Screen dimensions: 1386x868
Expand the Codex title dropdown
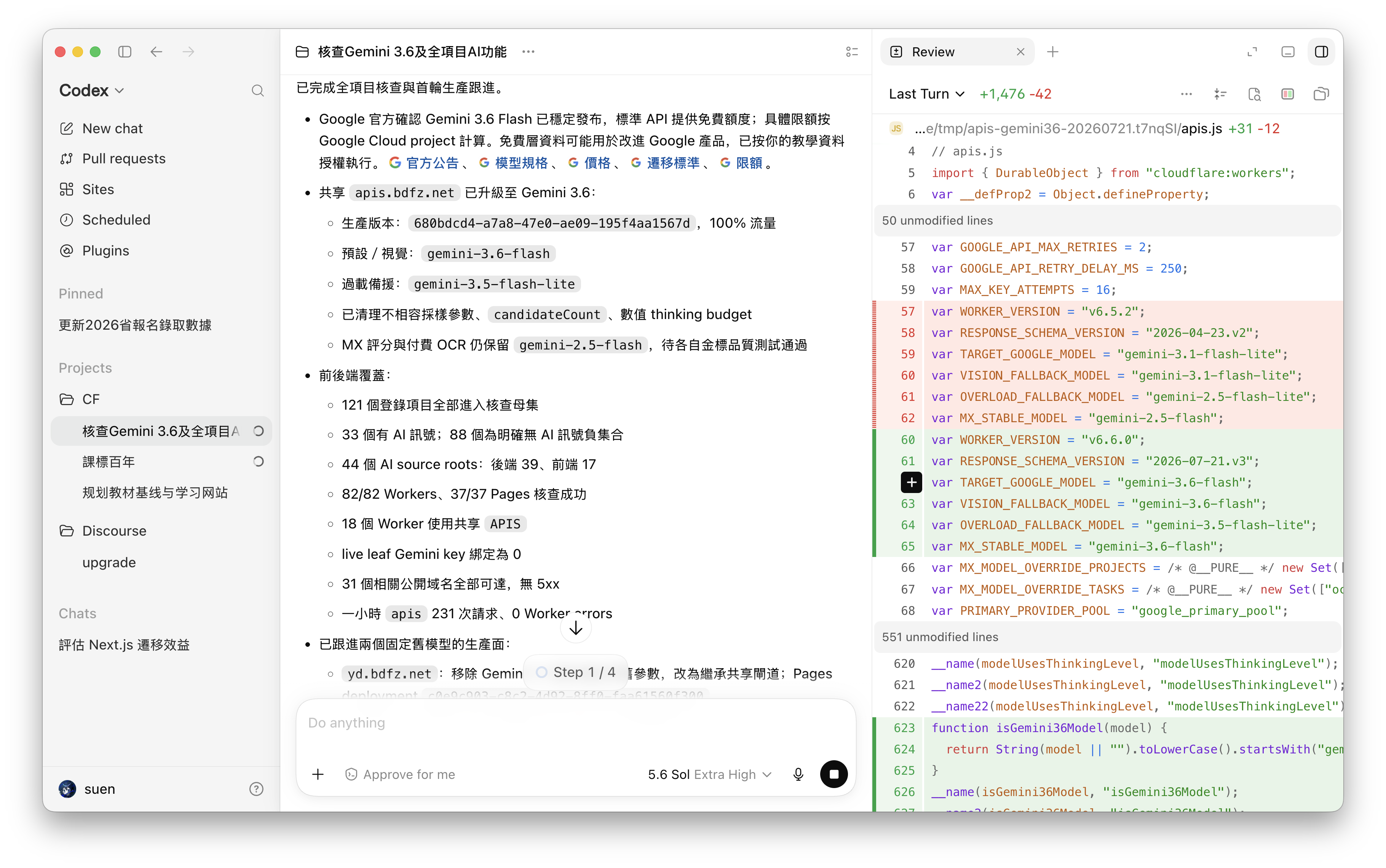click(92, 91)
